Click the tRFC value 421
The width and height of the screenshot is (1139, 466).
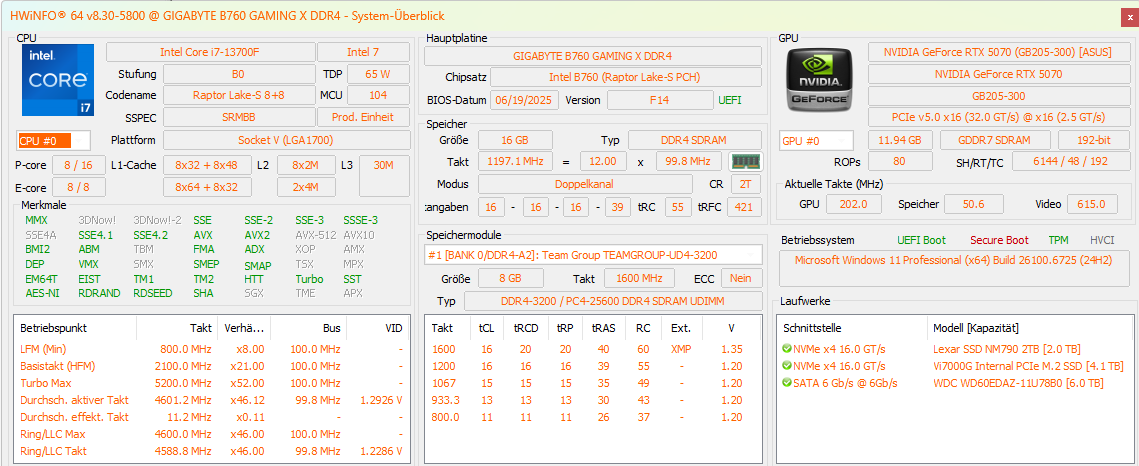[745, 207]
